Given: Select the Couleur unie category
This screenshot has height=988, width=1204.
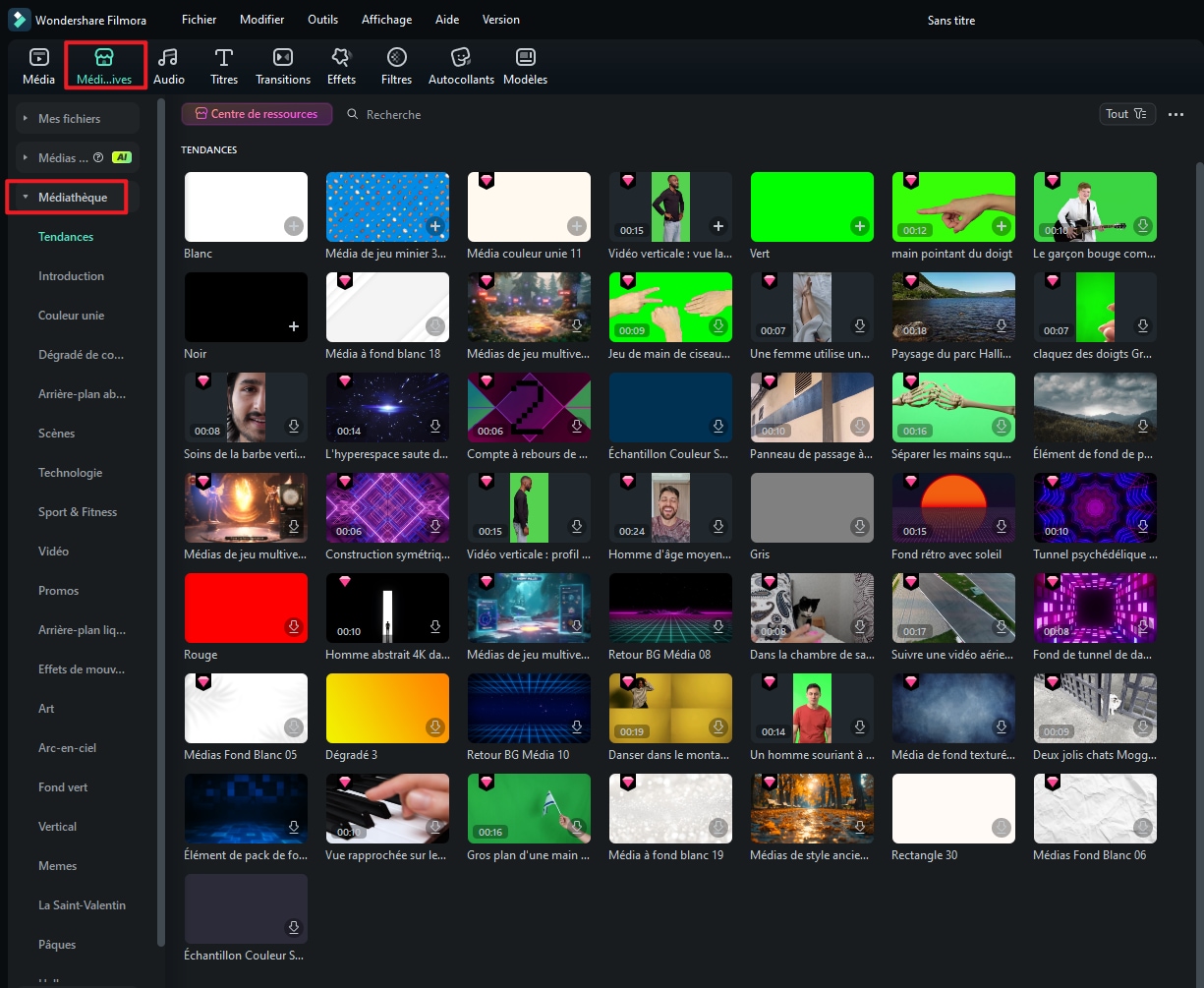Looking at the screenshot, I should [x=71, y=316].
